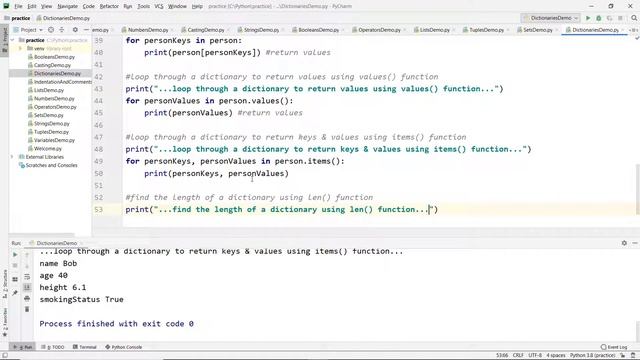640x360 pixels.
Task: Expand the venv folder
Action: (x=20, y=49)
